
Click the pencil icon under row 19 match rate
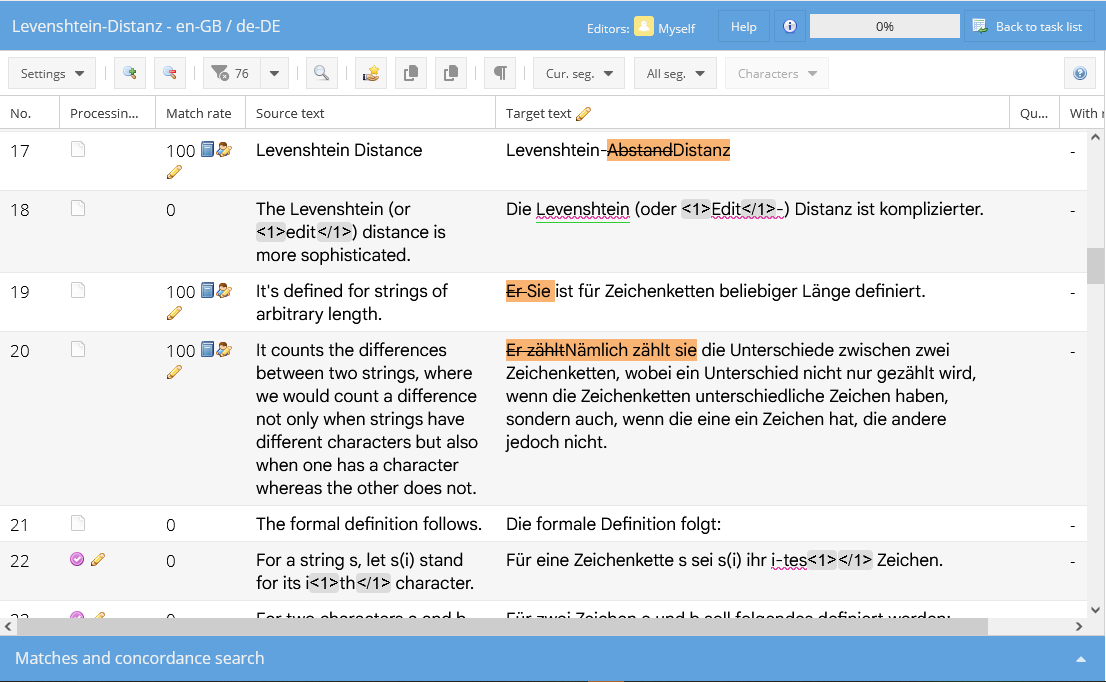(x=174, y=313)
